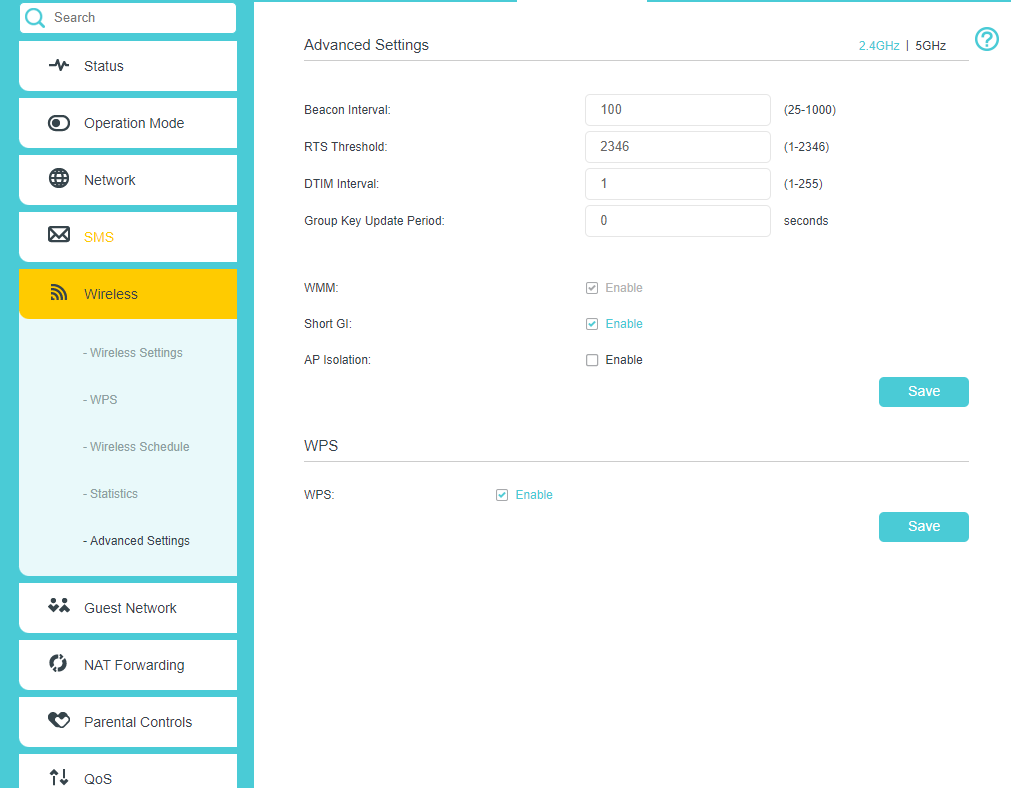Collapse the Wireless menu section

point(128,294)
